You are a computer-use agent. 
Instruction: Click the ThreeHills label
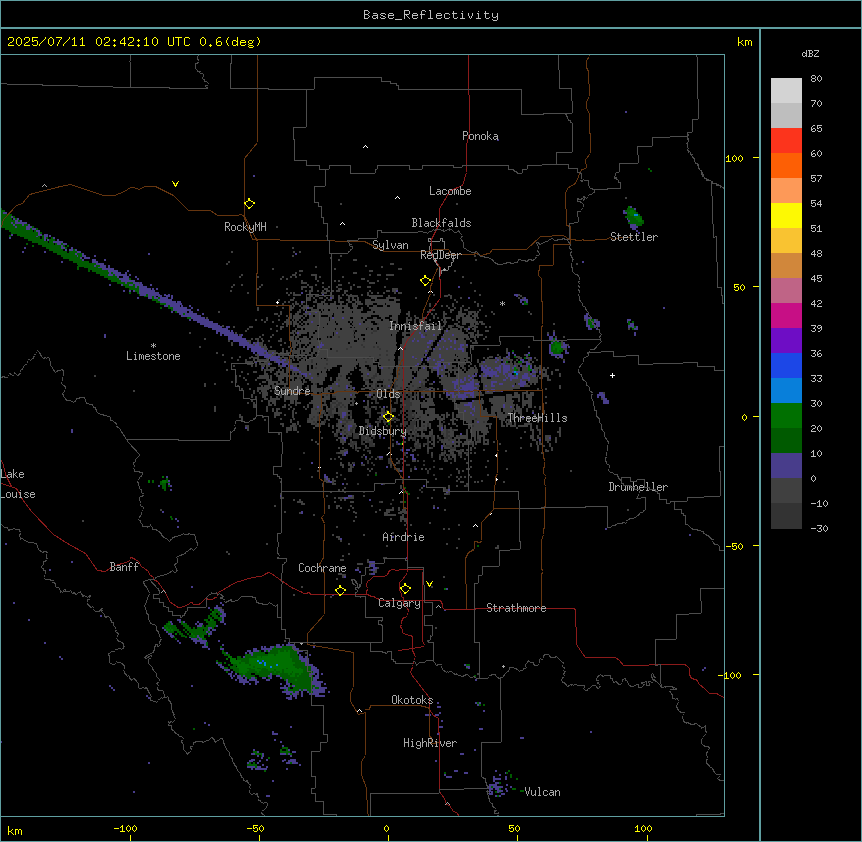[537, 418]
